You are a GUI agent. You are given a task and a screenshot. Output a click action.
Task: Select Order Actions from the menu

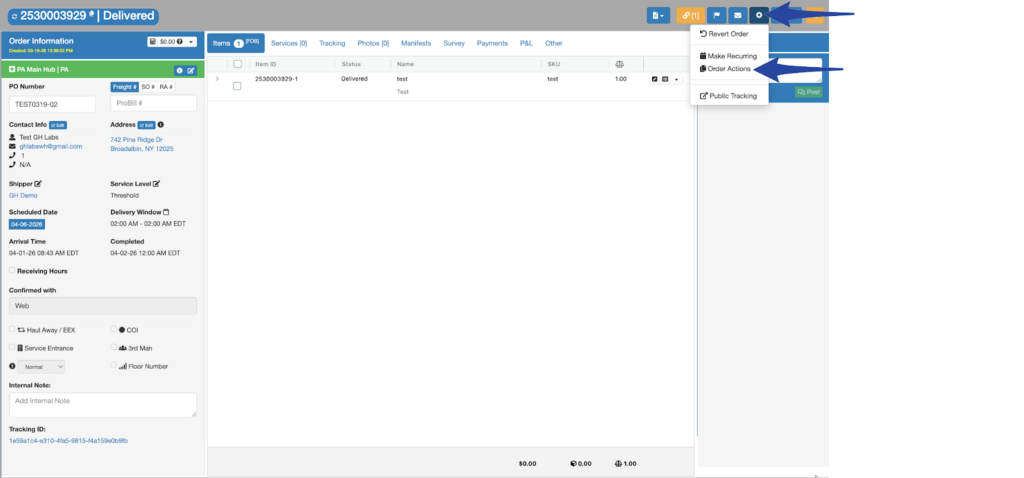tap(729, 69)
